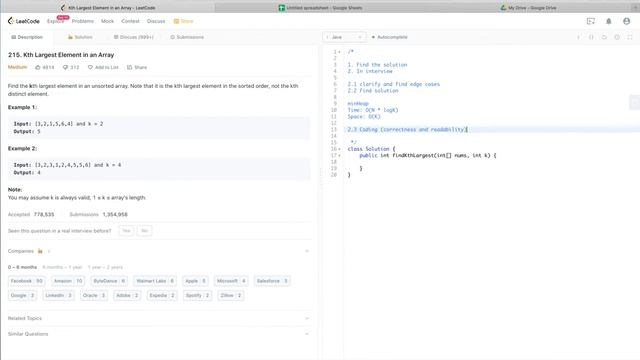The image size is (640, 360).
Task: Go to the Problems menu item
Action: [82, 21]
